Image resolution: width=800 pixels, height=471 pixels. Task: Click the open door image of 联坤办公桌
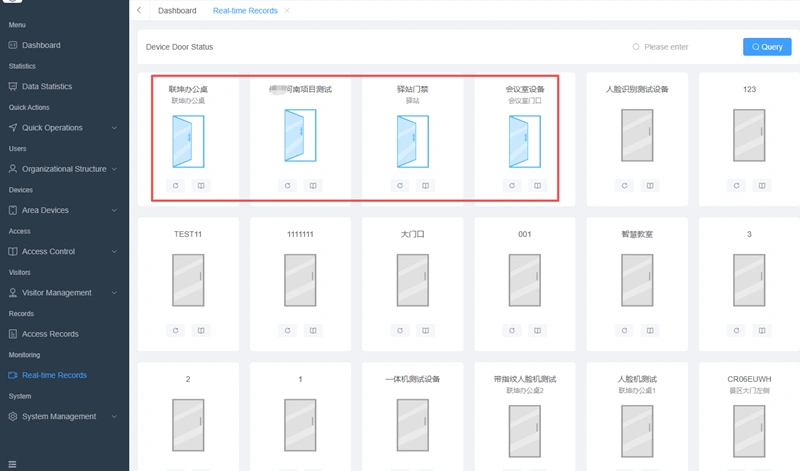(x=188, y=141)
